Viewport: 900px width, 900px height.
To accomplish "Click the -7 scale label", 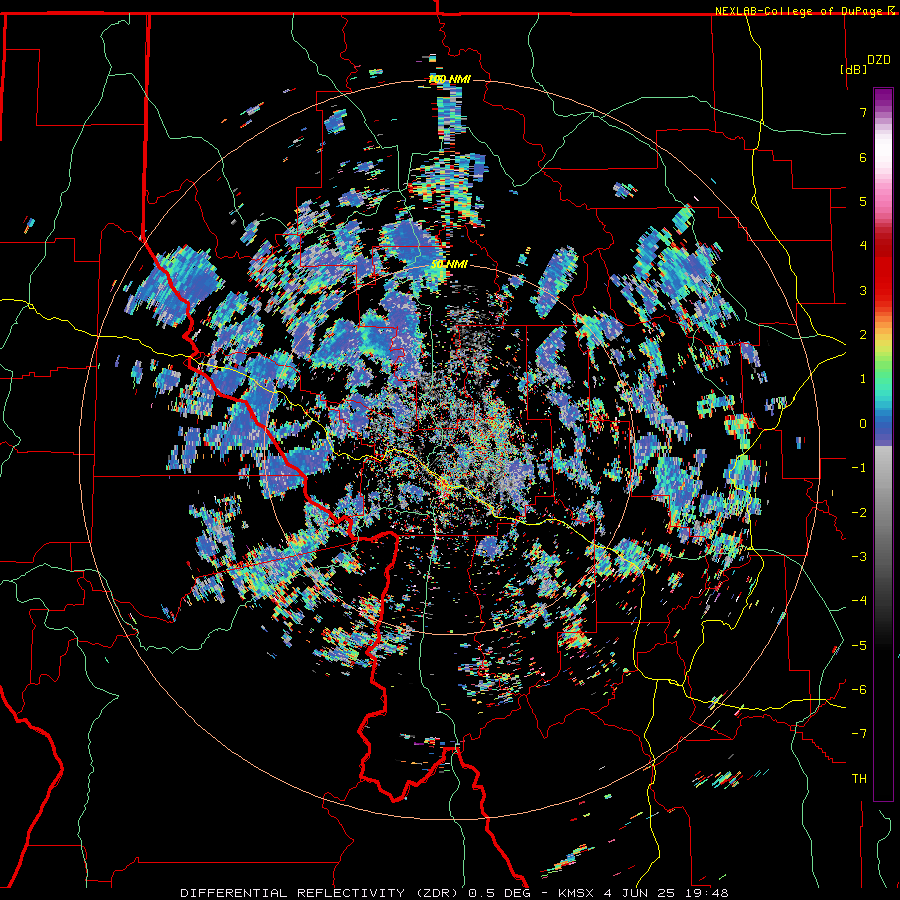I will click(x=859, y=734).
